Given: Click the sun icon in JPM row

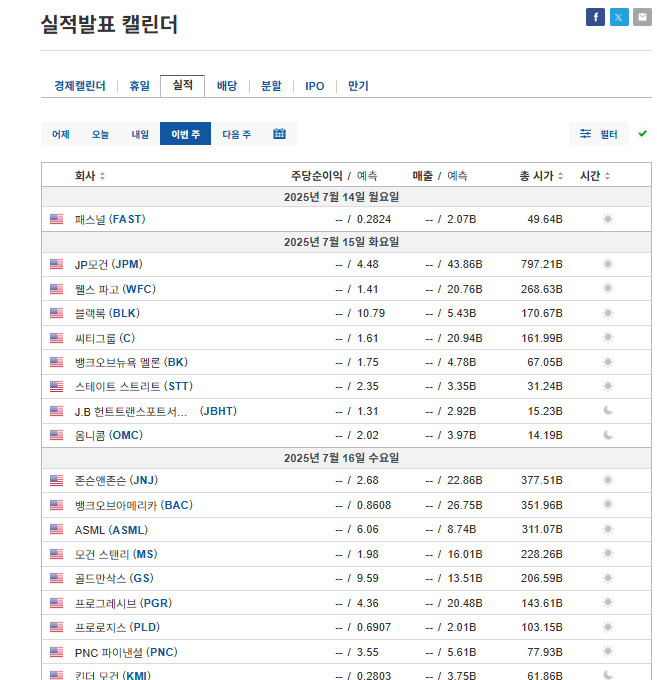Looking at the screenshot, I should click(608, 264).
